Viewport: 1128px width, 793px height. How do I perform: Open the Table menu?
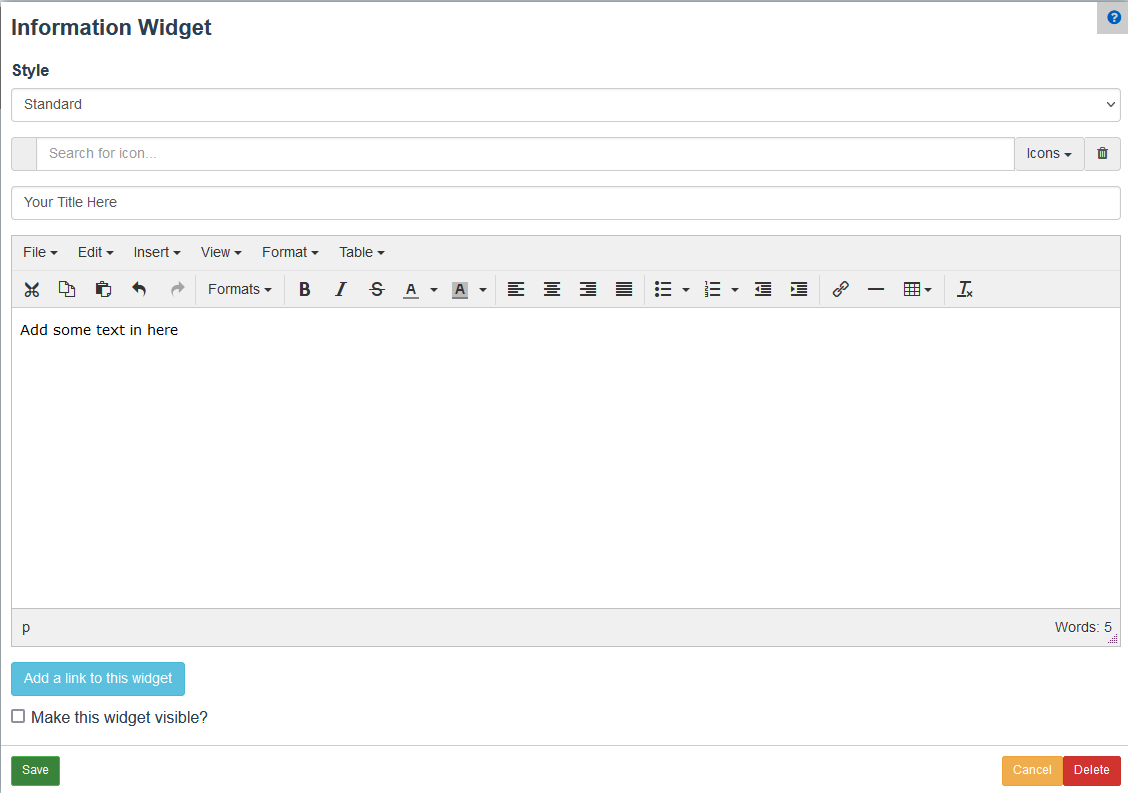tap(361, 252)
